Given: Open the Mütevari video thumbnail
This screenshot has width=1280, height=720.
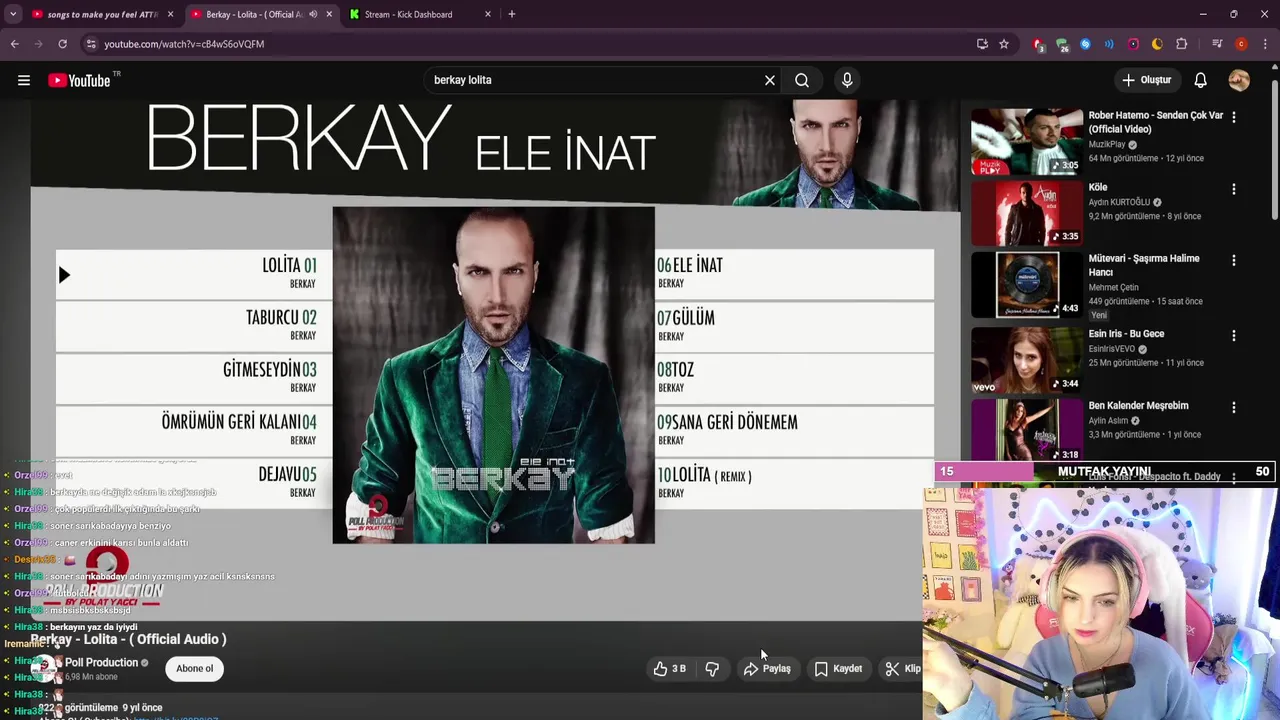Looking at the screenshot, I should pyautogui.click(x=1027, y=284).
